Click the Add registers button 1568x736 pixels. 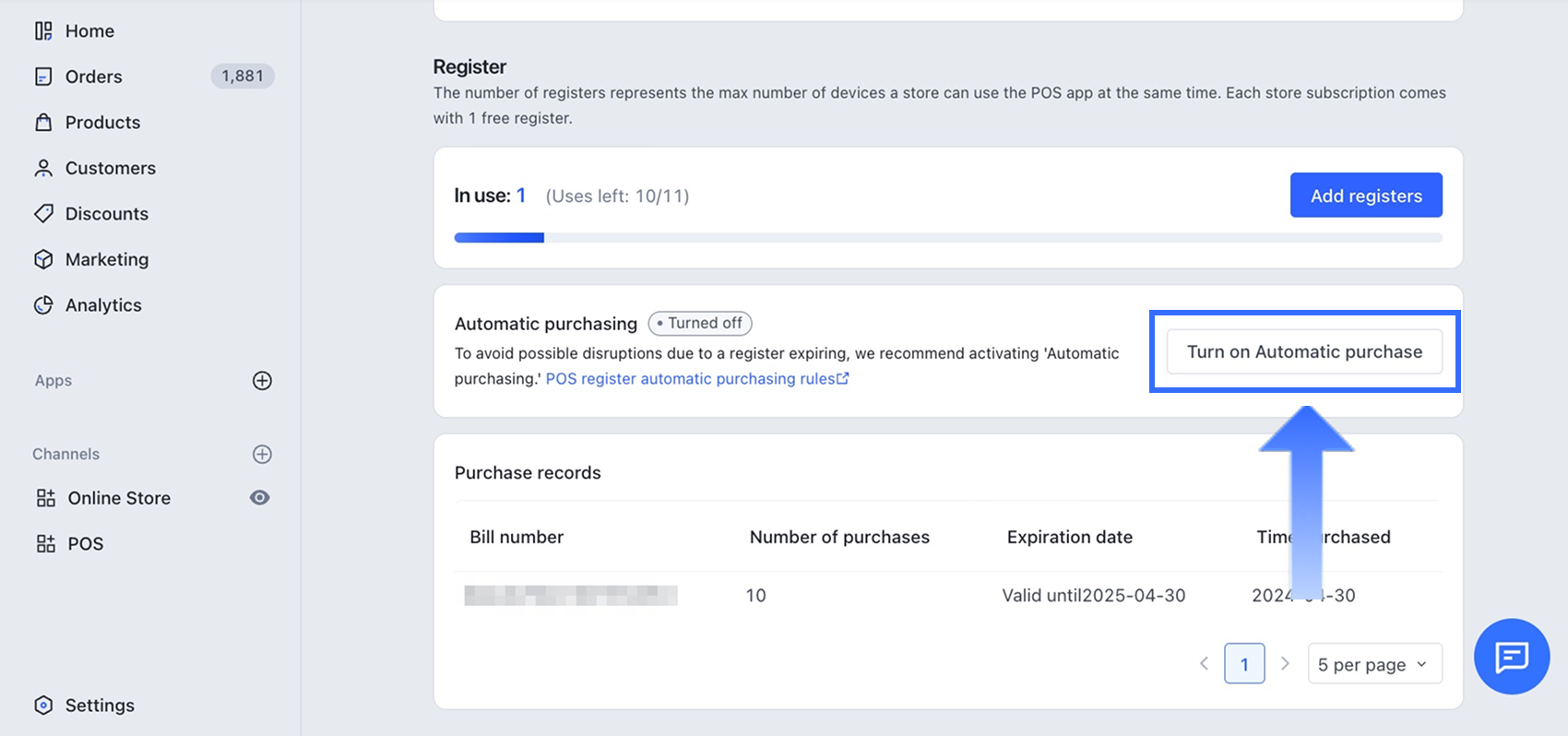(x=1365, y=196)
